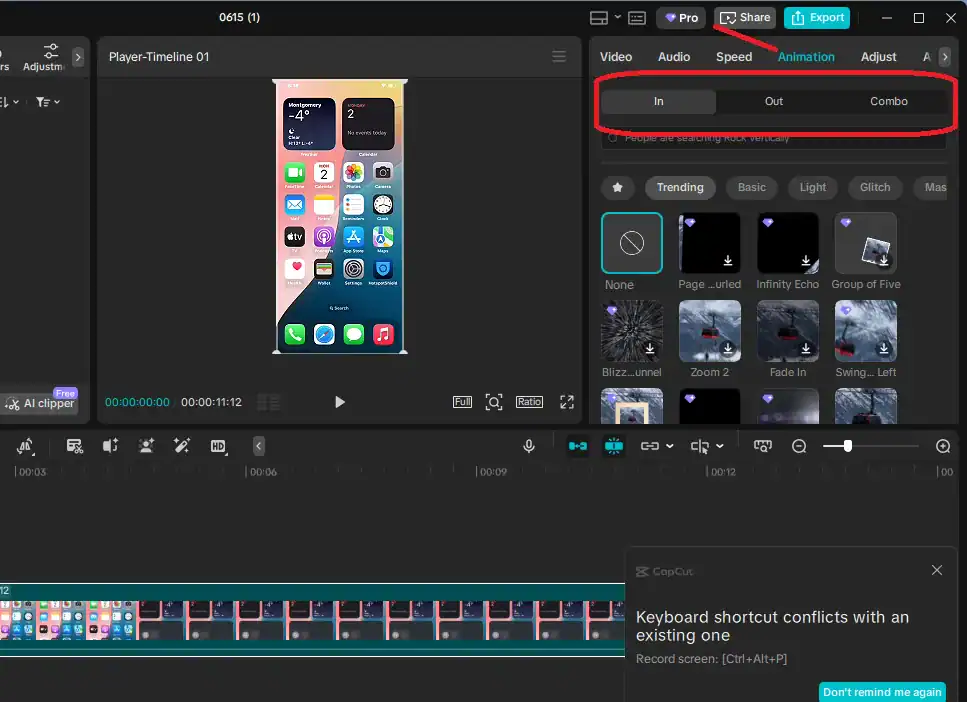
Task: Select the Combo animation mode
Action: point(889,101)
